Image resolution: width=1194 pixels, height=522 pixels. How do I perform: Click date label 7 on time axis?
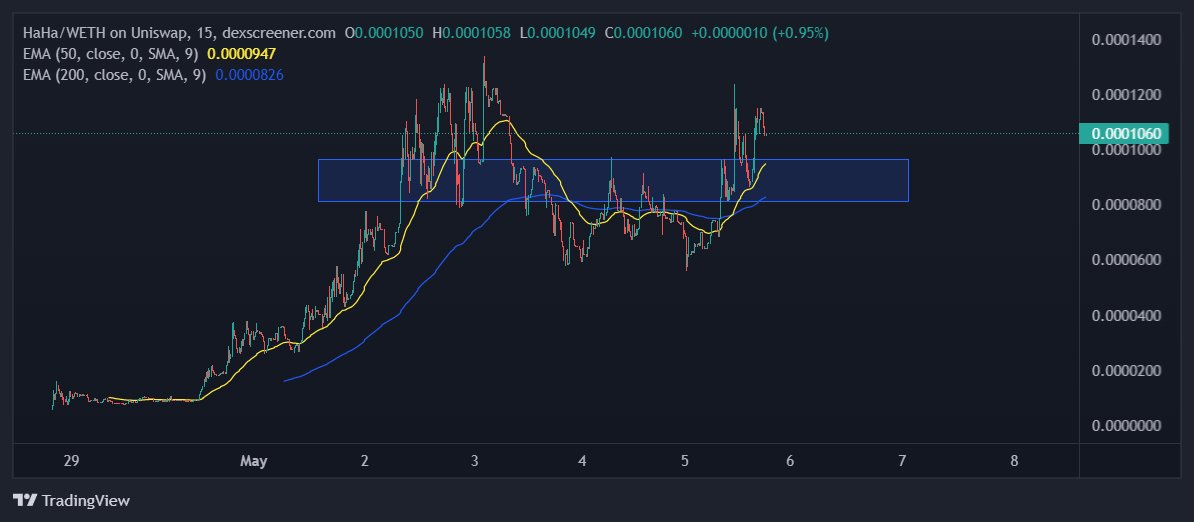point(902,460)
